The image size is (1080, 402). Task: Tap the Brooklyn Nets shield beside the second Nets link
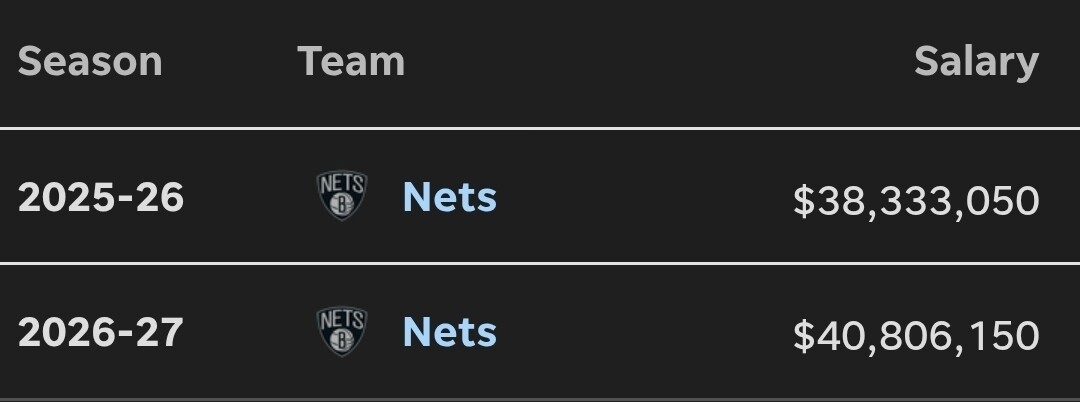click(x=342, y=331)
